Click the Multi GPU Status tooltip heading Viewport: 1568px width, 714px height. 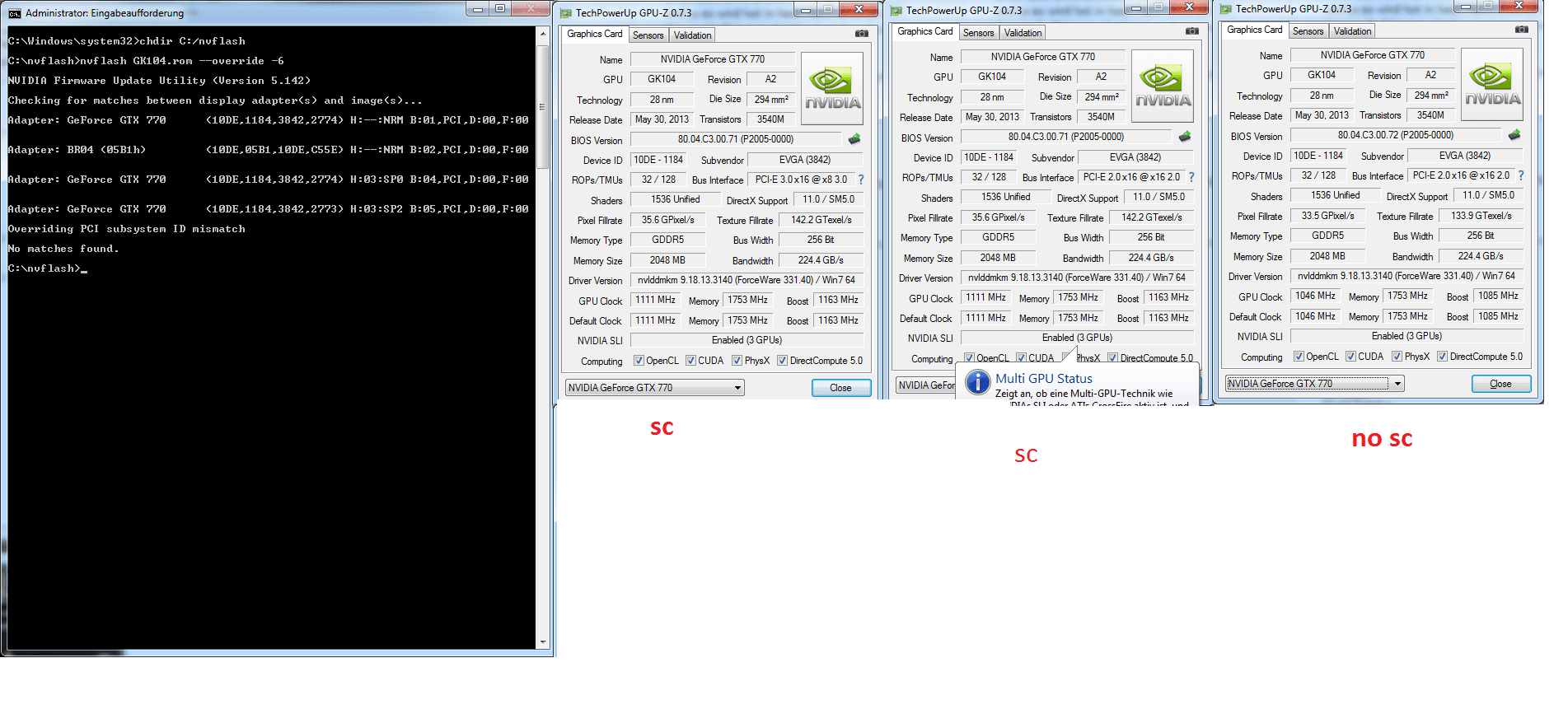tap(1044, 379)
